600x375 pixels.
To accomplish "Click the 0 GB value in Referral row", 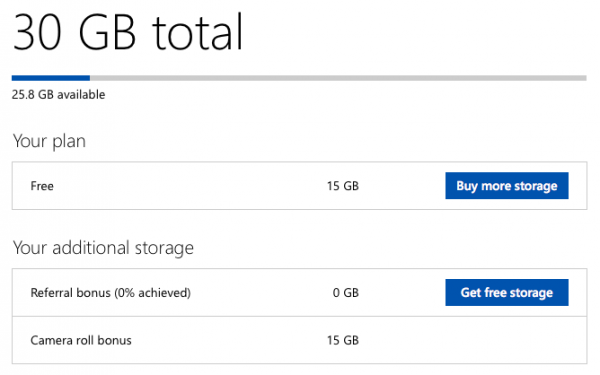I will coord(346,293).
